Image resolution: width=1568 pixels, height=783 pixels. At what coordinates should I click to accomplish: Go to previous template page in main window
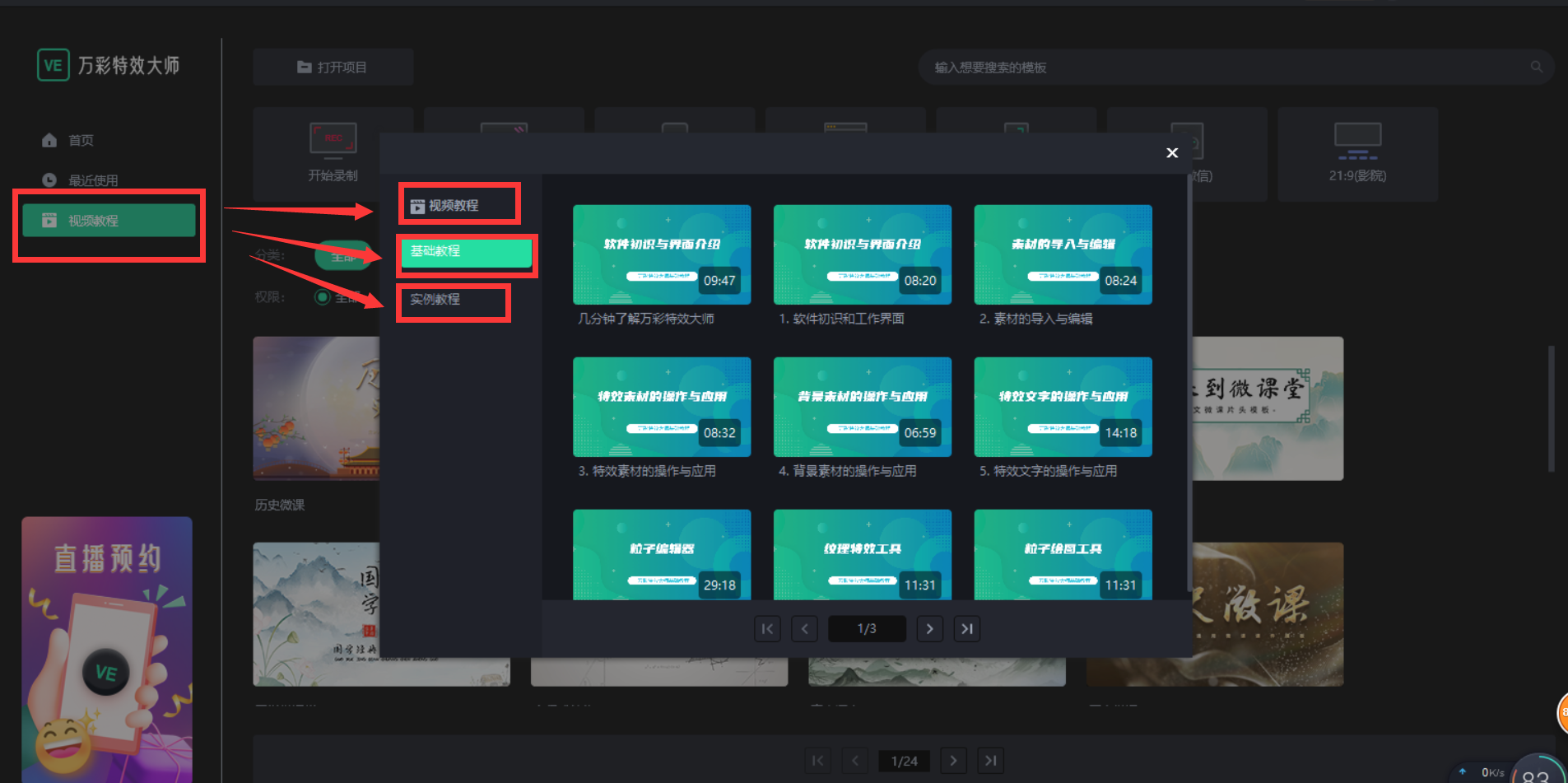(855, 761)
